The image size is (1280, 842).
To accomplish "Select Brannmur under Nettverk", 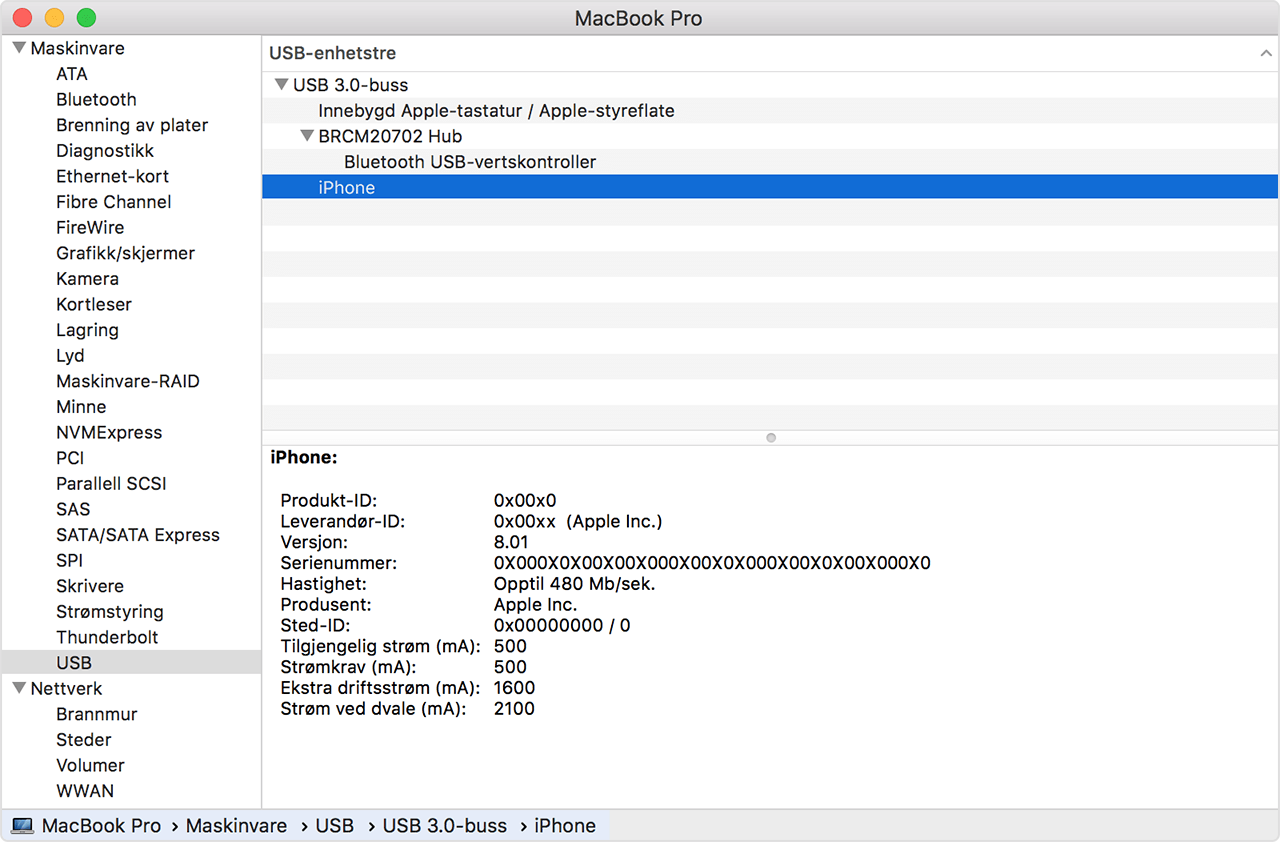I will click(x=97, y=714).
